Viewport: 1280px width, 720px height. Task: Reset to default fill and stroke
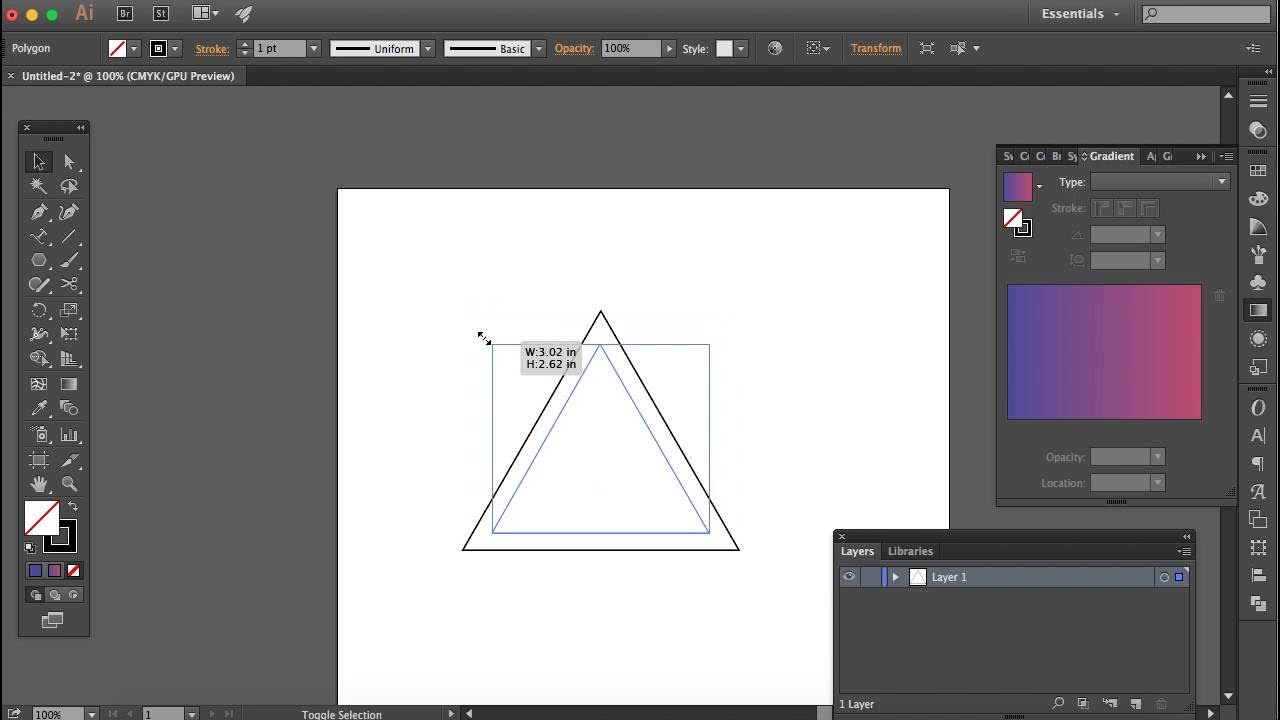[x=30, y=547]
